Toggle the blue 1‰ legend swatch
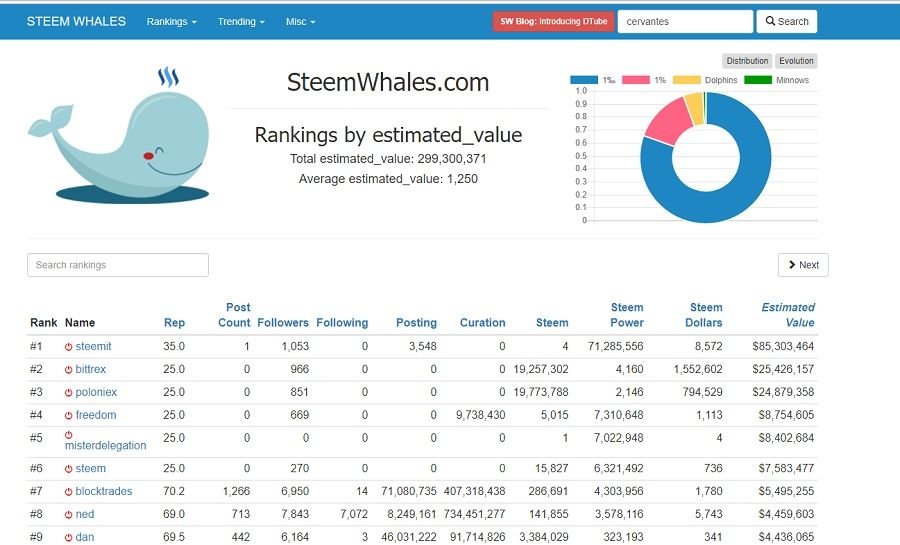 click(x=584, y=80)
